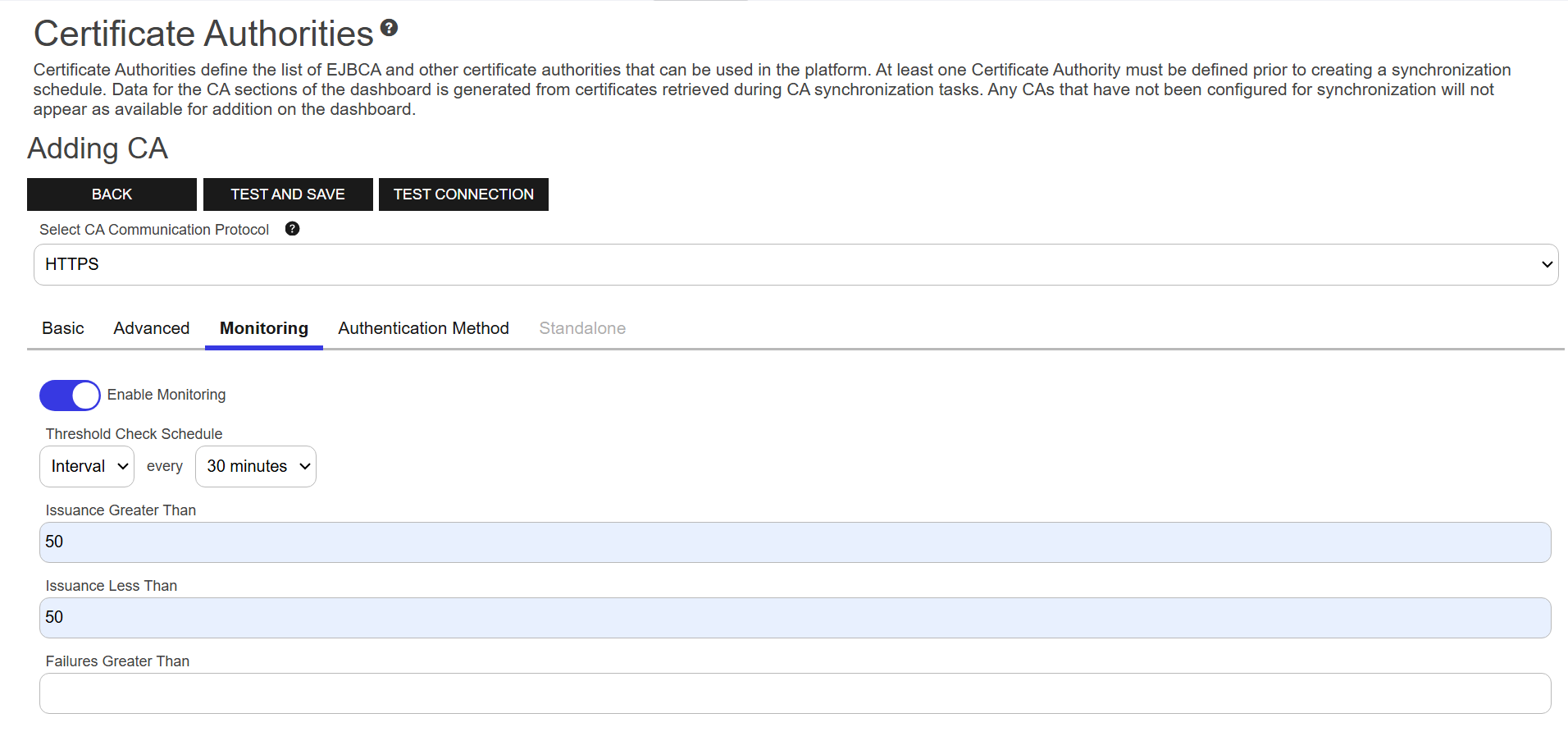Select the Monitoring tab
The width and height of the screenshot is (1568, 750).
coord(264,328)
